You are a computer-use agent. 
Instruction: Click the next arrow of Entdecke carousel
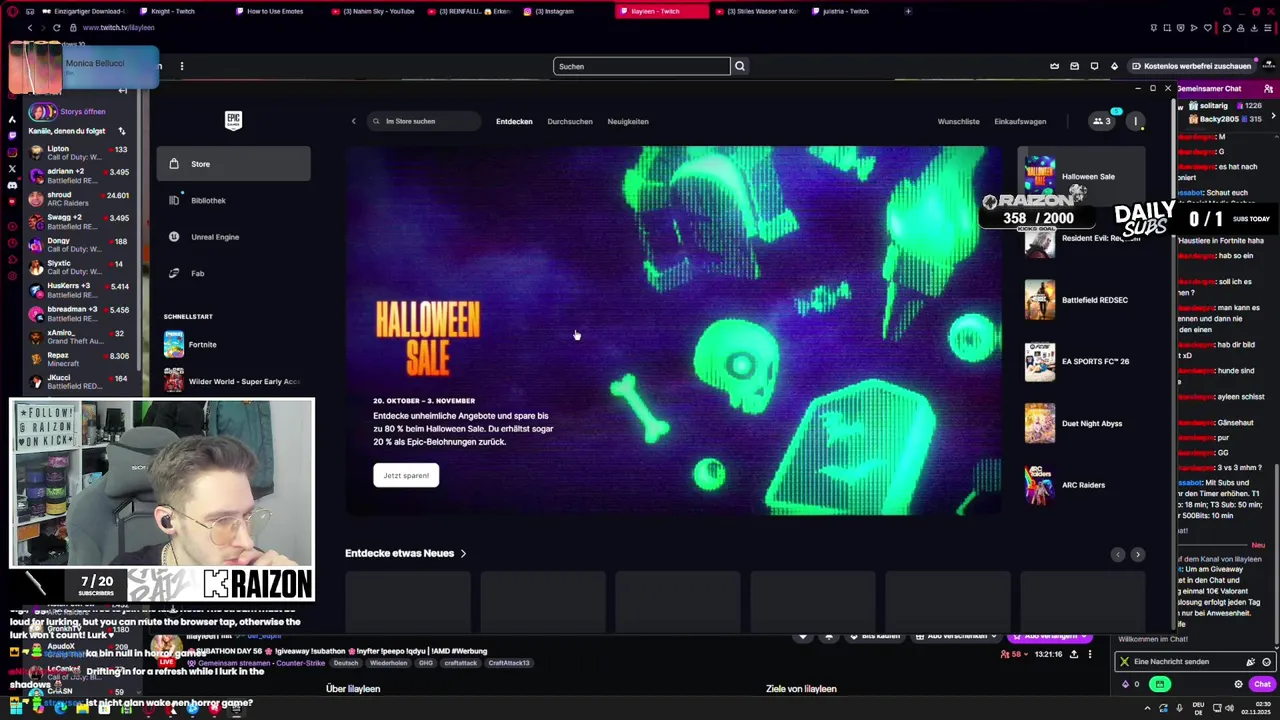1137,554
